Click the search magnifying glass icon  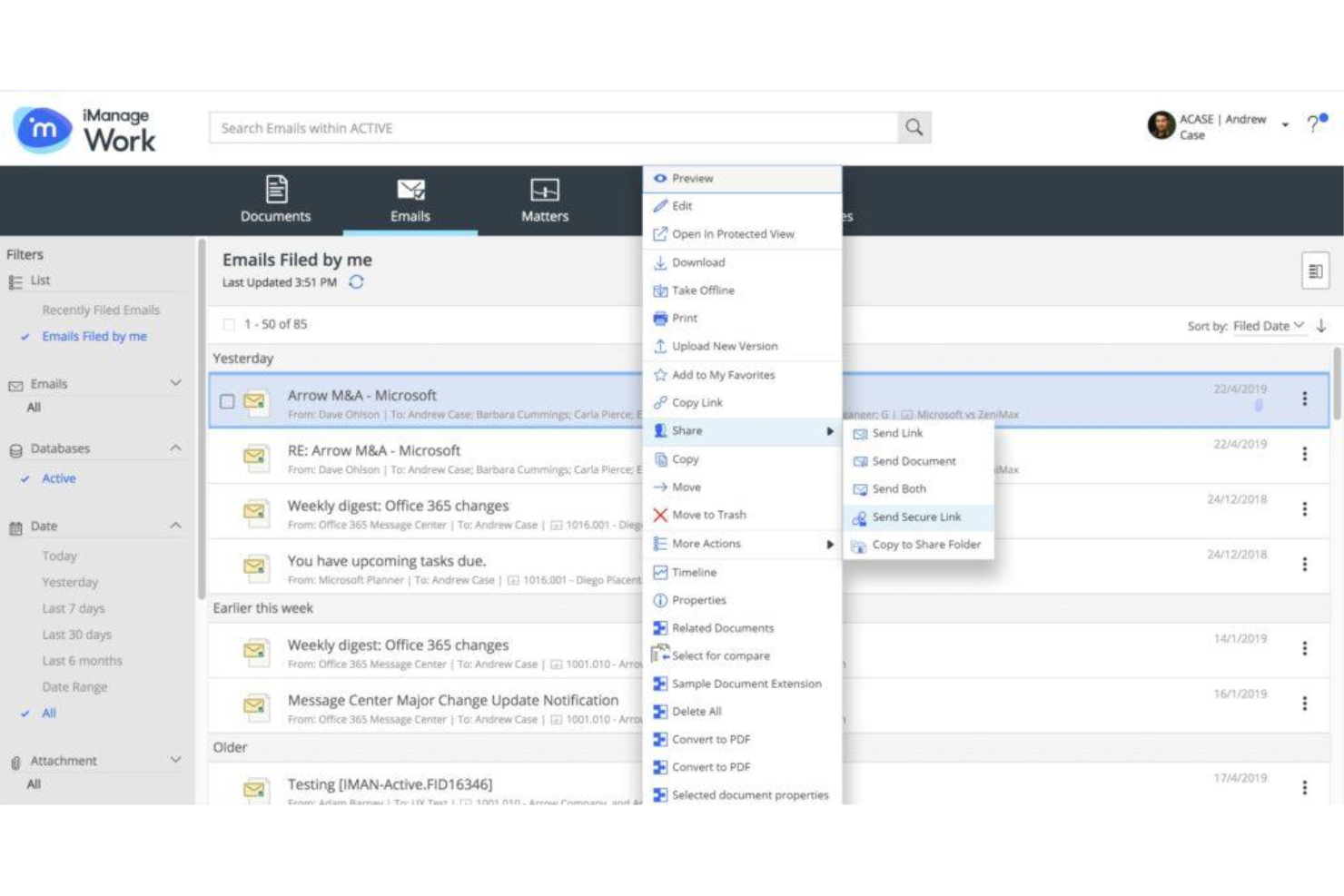(913, 126)
